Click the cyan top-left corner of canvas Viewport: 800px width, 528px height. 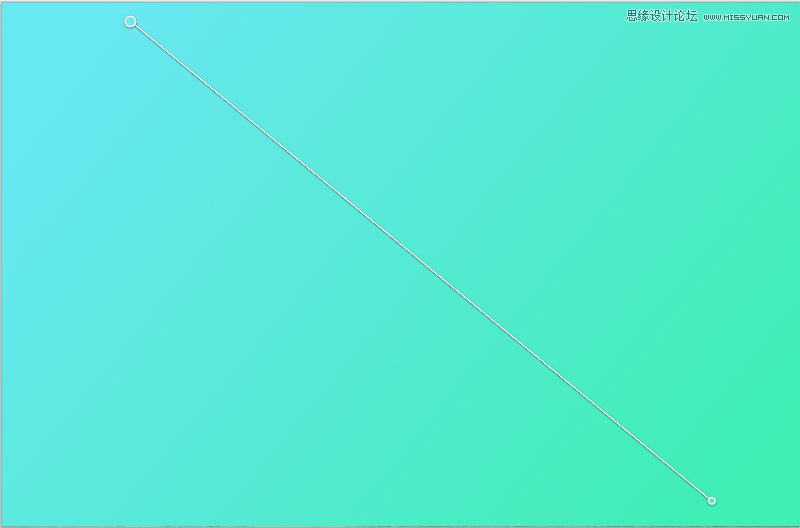[6, 6]
